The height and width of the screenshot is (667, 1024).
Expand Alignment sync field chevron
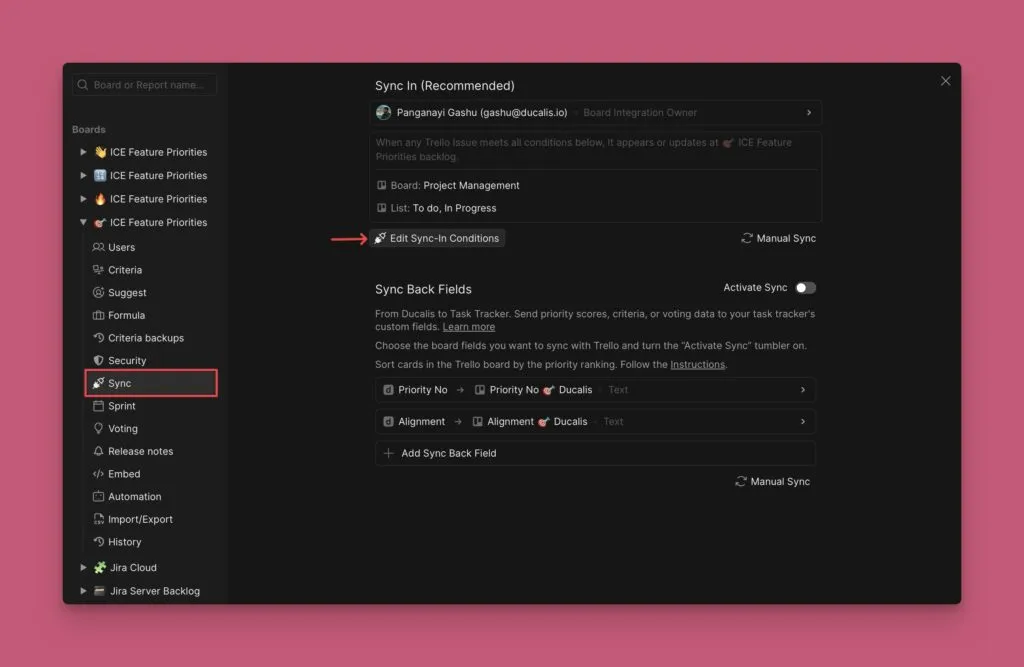(802, 422)
